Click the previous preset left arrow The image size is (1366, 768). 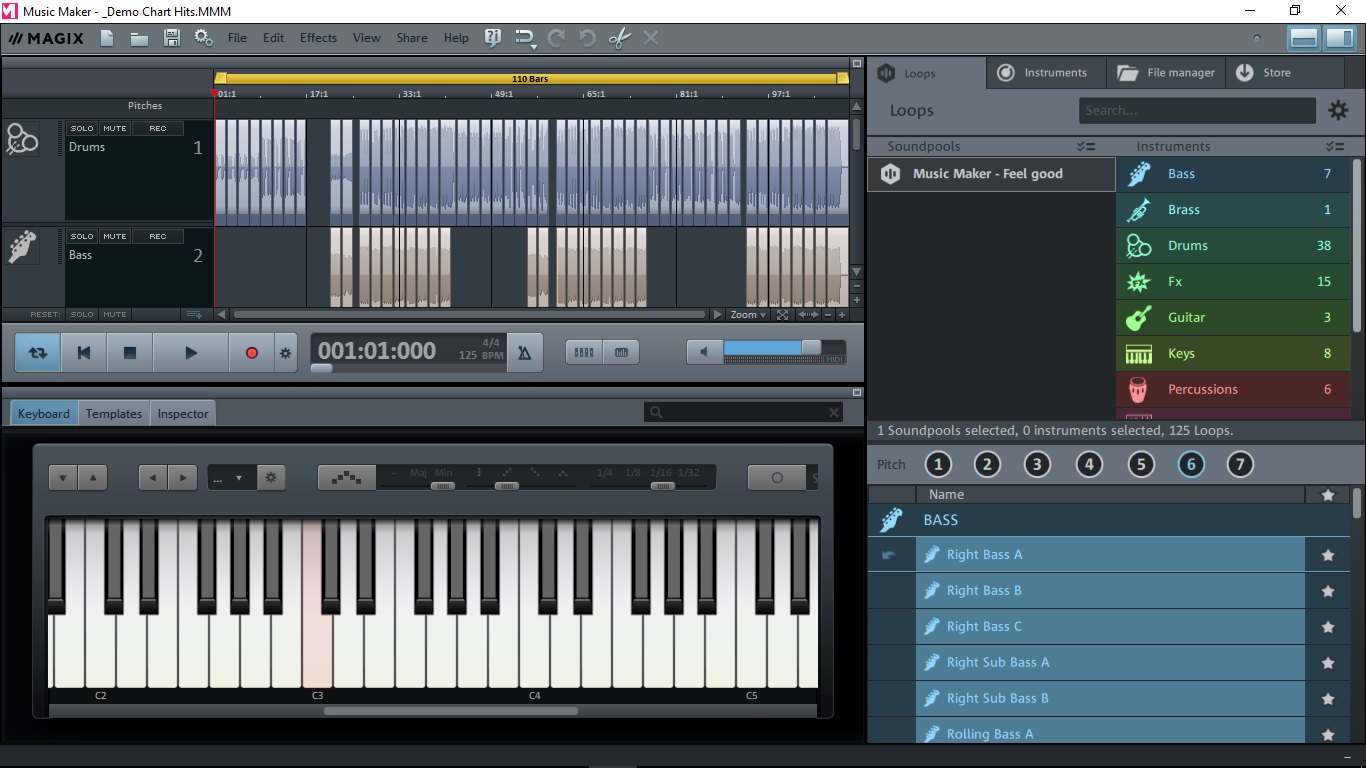[153, 478]
